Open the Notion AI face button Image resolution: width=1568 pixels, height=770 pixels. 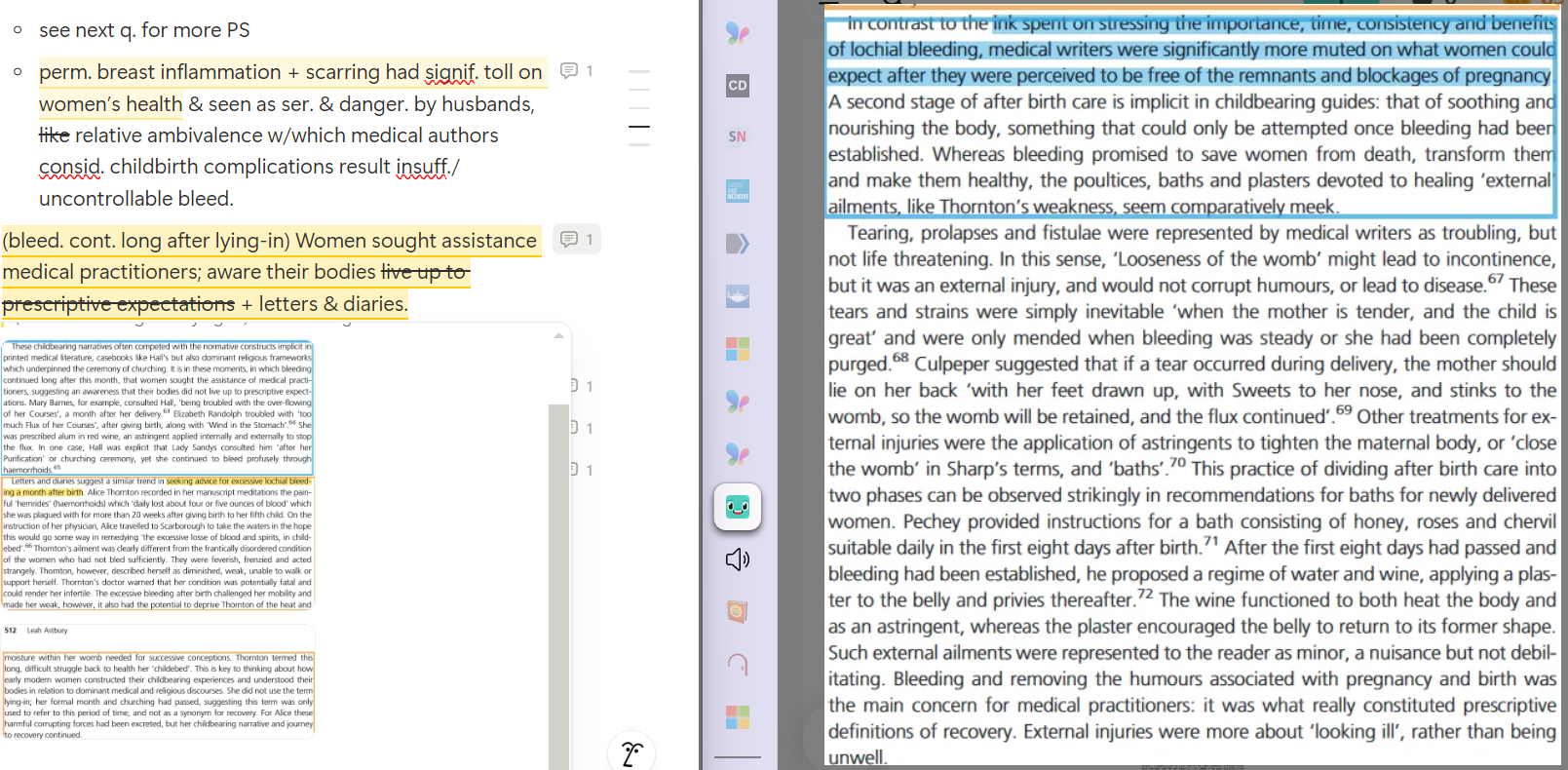pyautogui.click(x=631, y=752)
